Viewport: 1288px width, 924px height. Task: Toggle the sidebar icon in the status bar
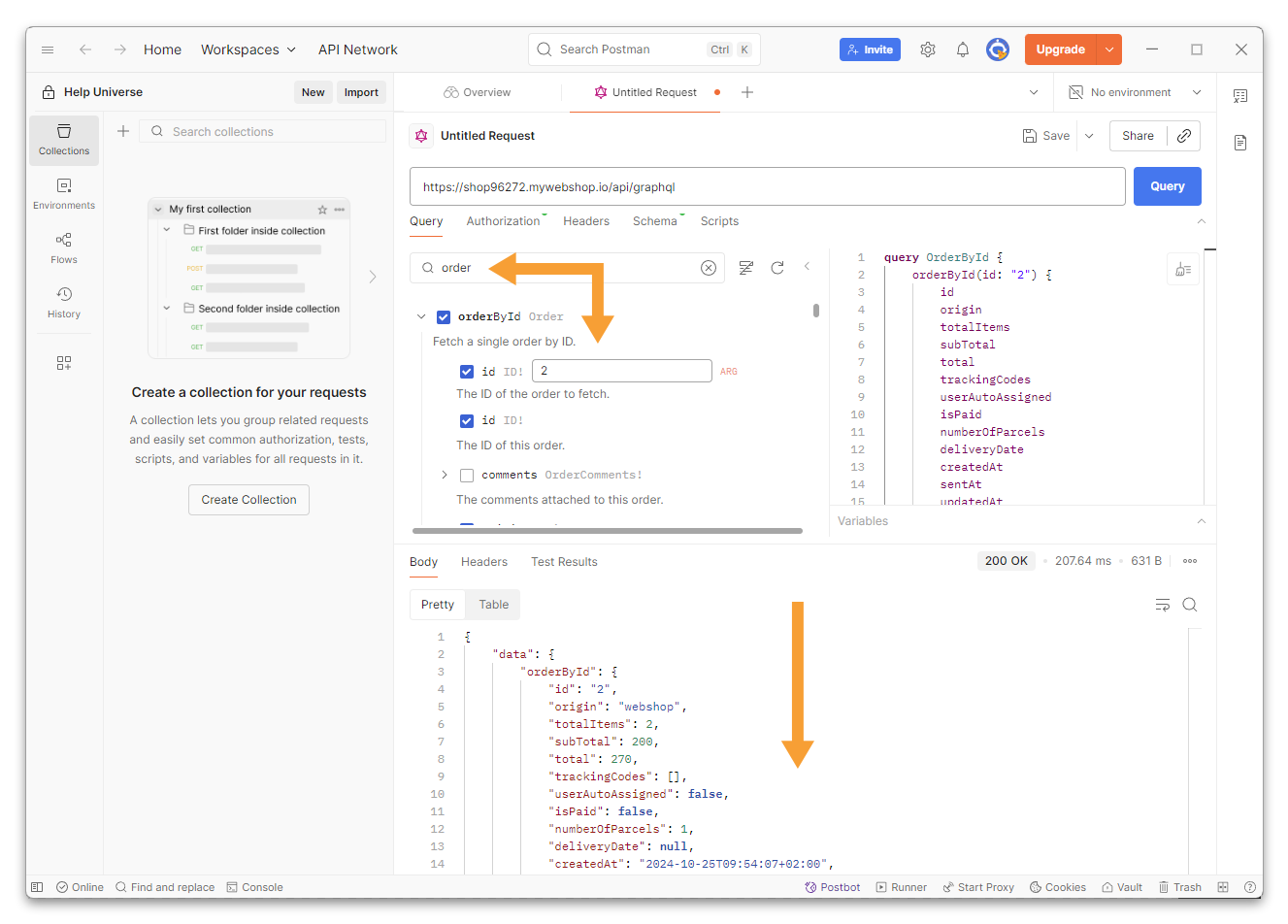[37, 887]
